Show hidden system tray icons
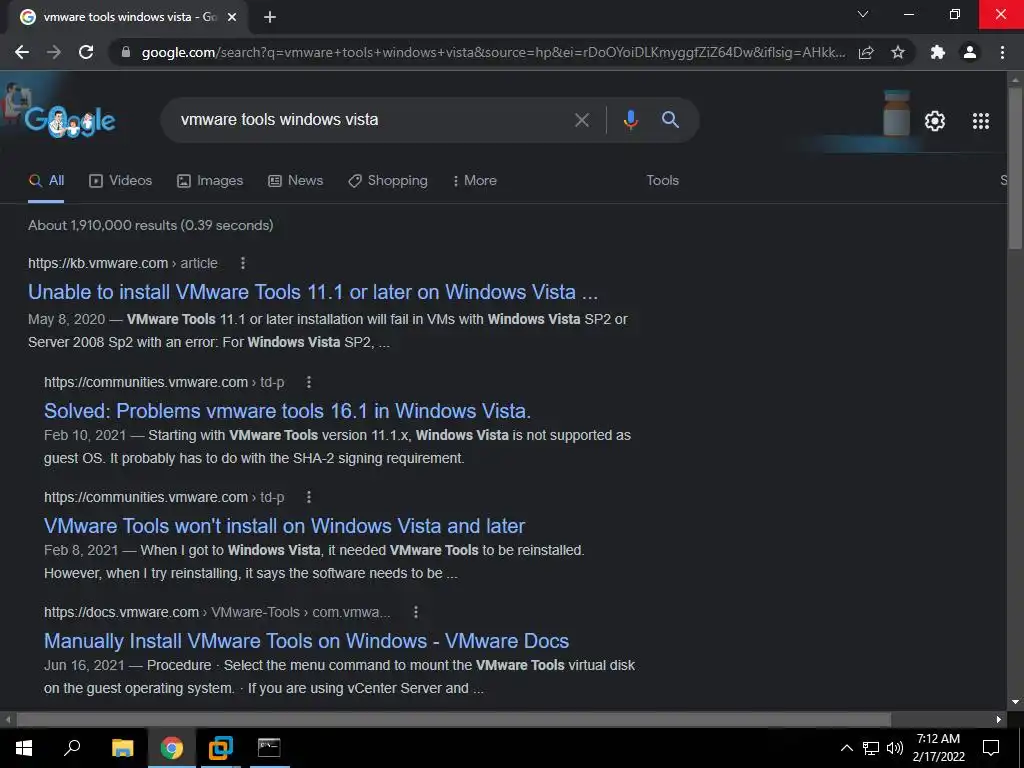Screen dimensions: 1024x768 click(x=846, y=748)
